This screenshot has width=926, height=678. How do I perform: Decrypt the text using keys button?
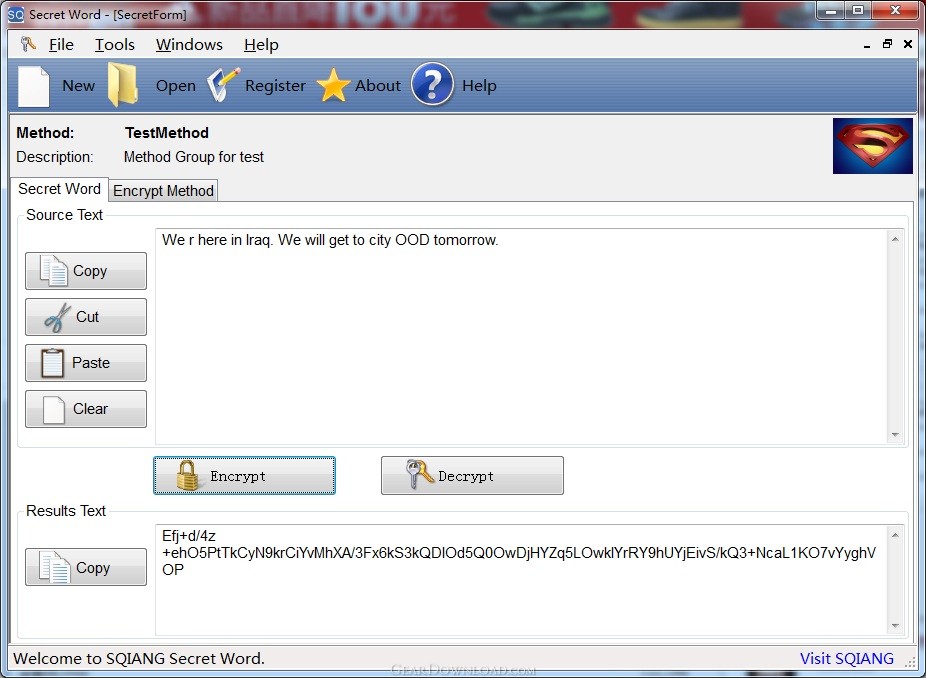[472, 475]
